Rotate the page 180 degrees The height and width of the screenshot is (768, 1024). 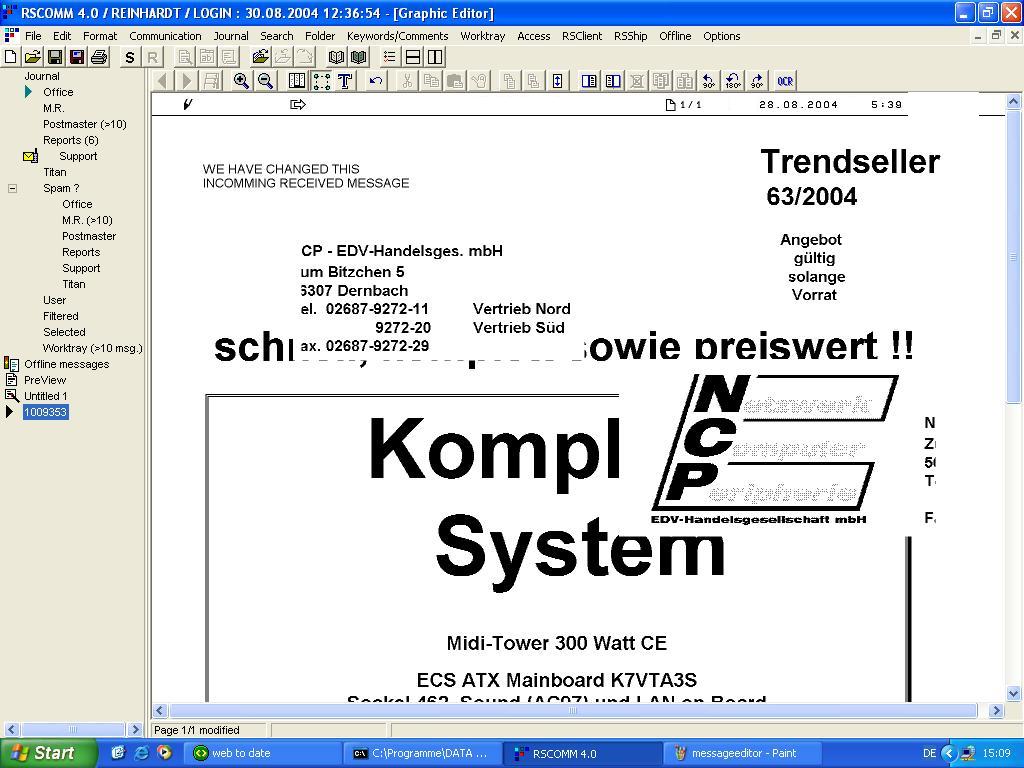pos(733,81)
